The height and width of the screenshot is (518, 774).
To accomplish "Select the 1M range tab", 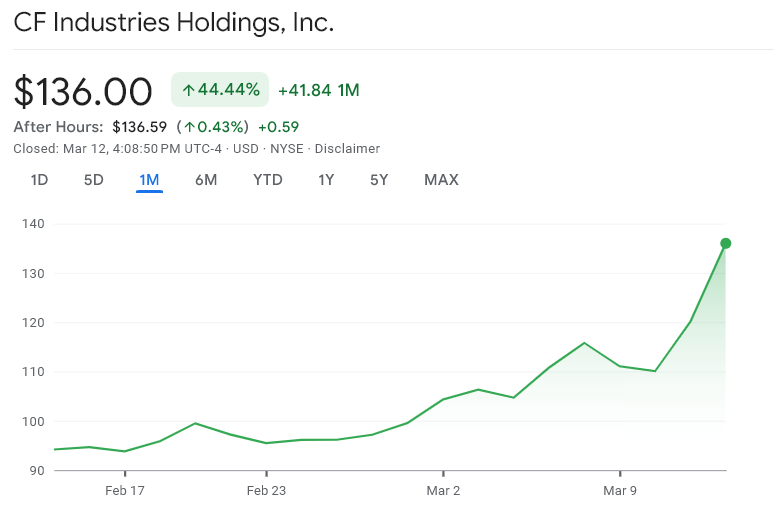I will (149, 180).
